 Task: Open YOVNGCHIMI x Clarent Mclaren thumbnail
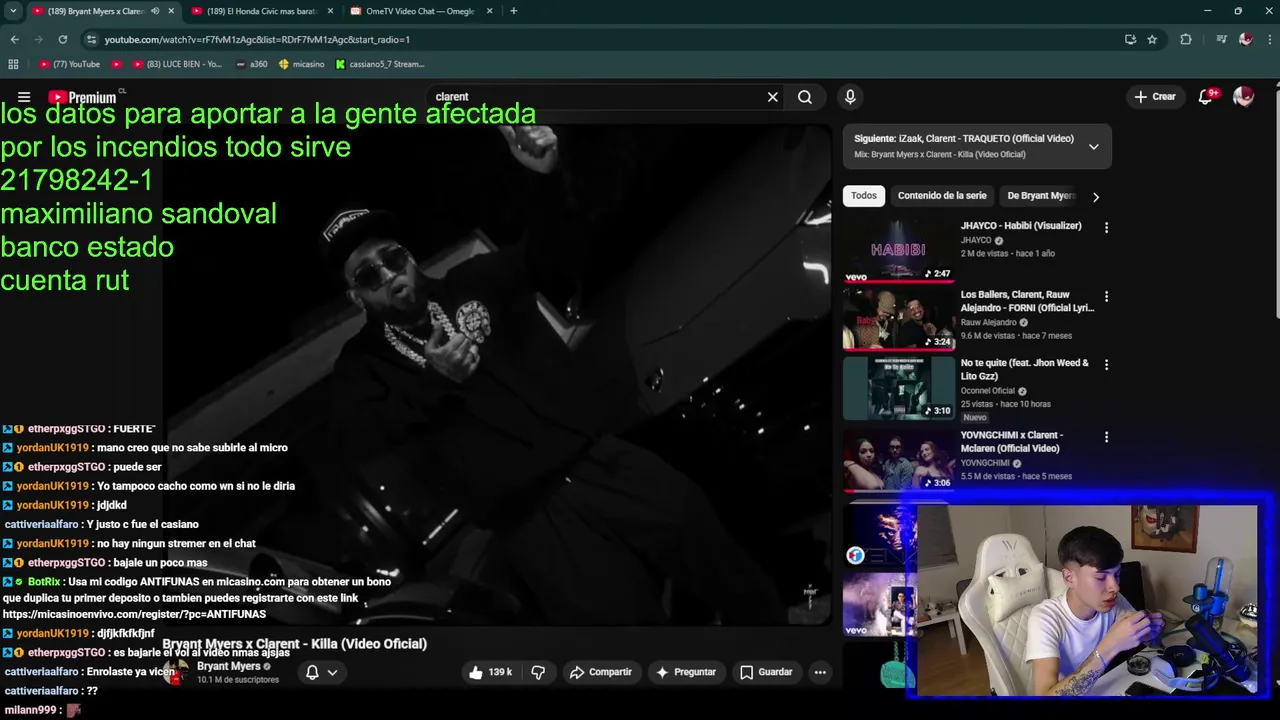pos(898,459)
